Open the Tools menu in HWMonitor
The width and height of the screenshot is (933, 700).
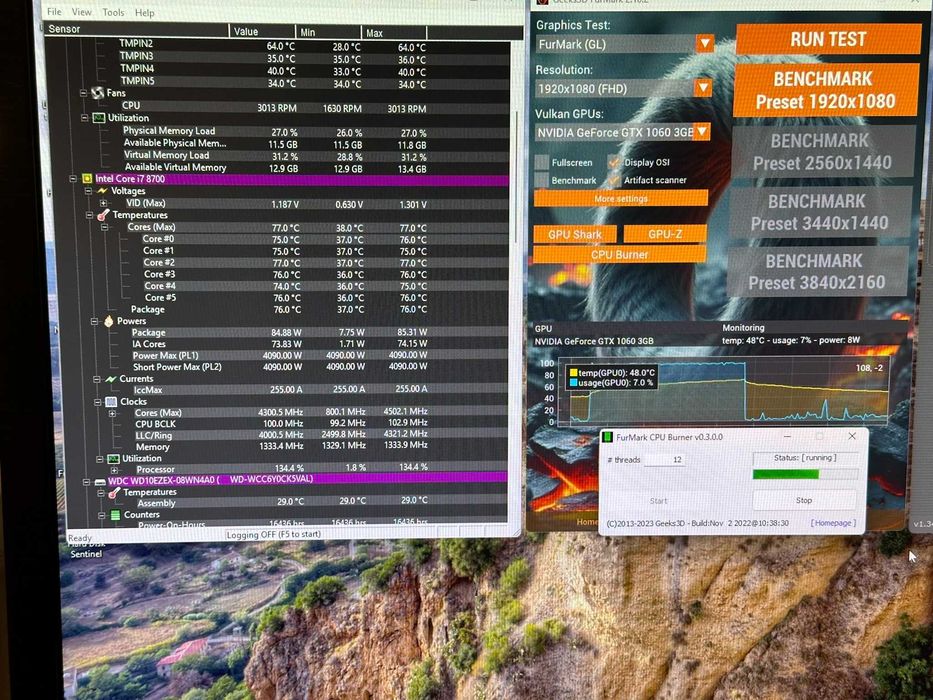point(113,12)
